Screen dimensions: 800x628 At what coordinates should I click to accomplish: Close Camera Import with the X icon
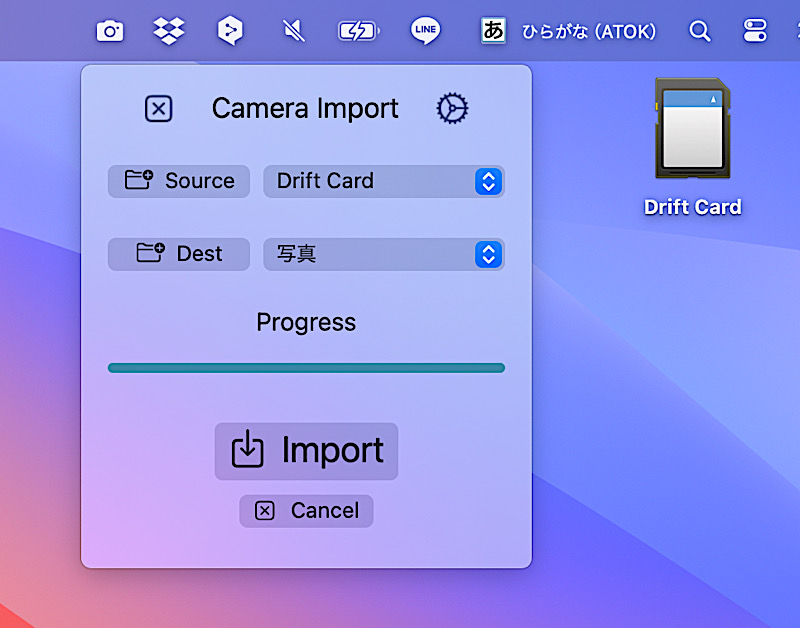(x=158, y=108)
